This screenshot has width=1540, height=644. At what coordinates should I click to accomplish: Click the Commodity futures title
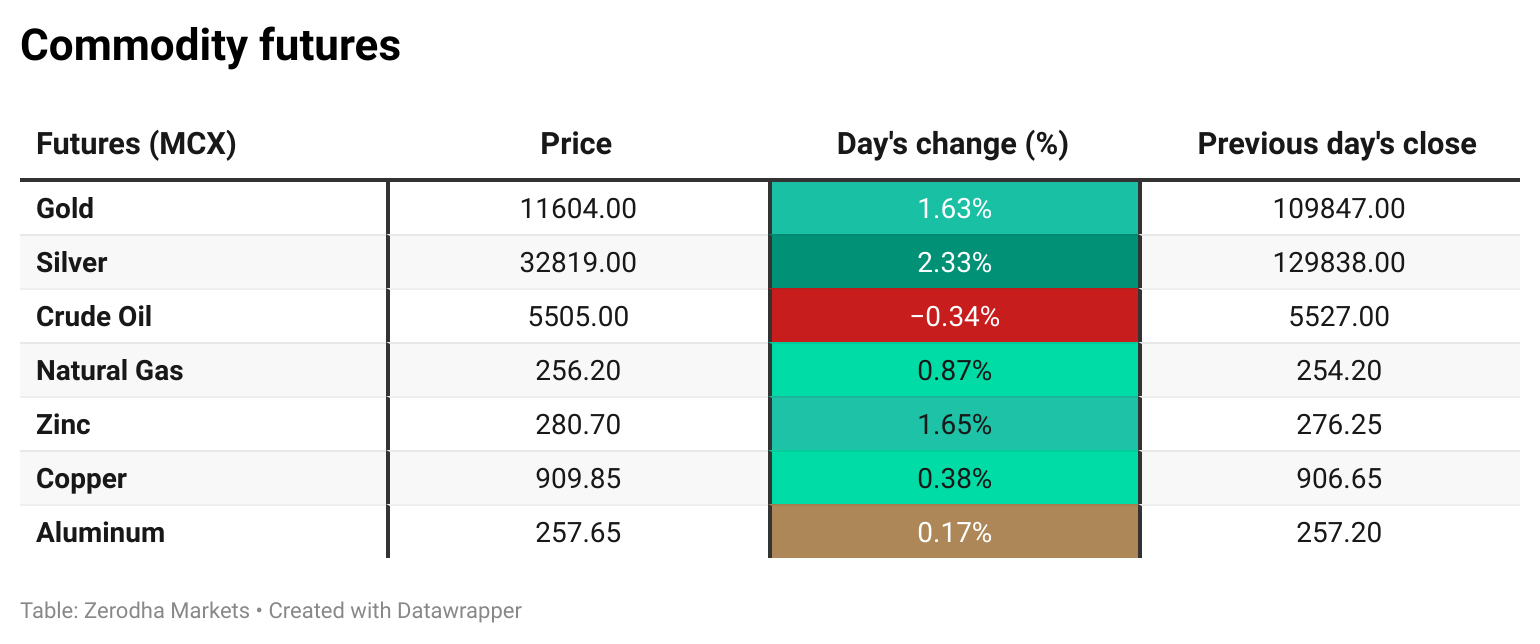210,46
